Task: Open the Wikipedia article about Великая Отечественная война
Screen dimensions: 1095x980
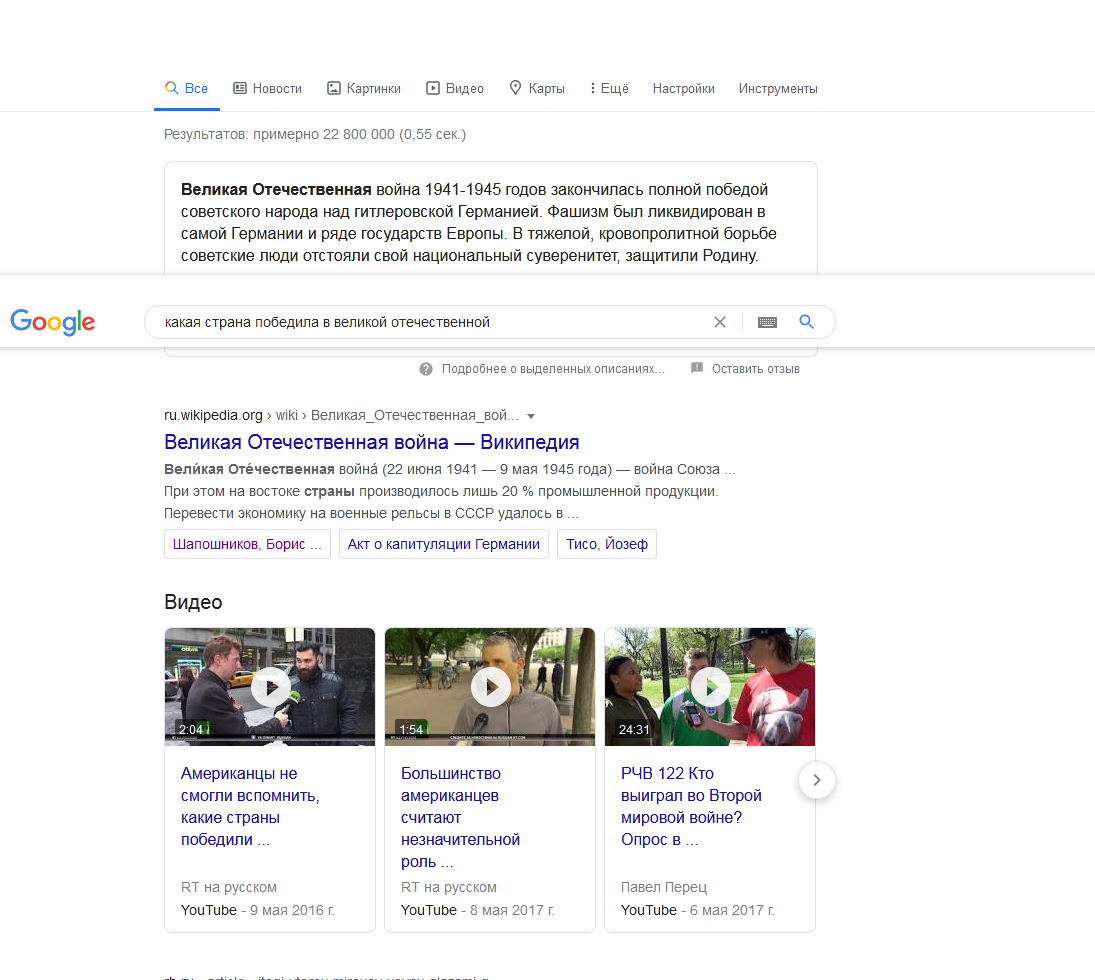Action: (372, 441)
